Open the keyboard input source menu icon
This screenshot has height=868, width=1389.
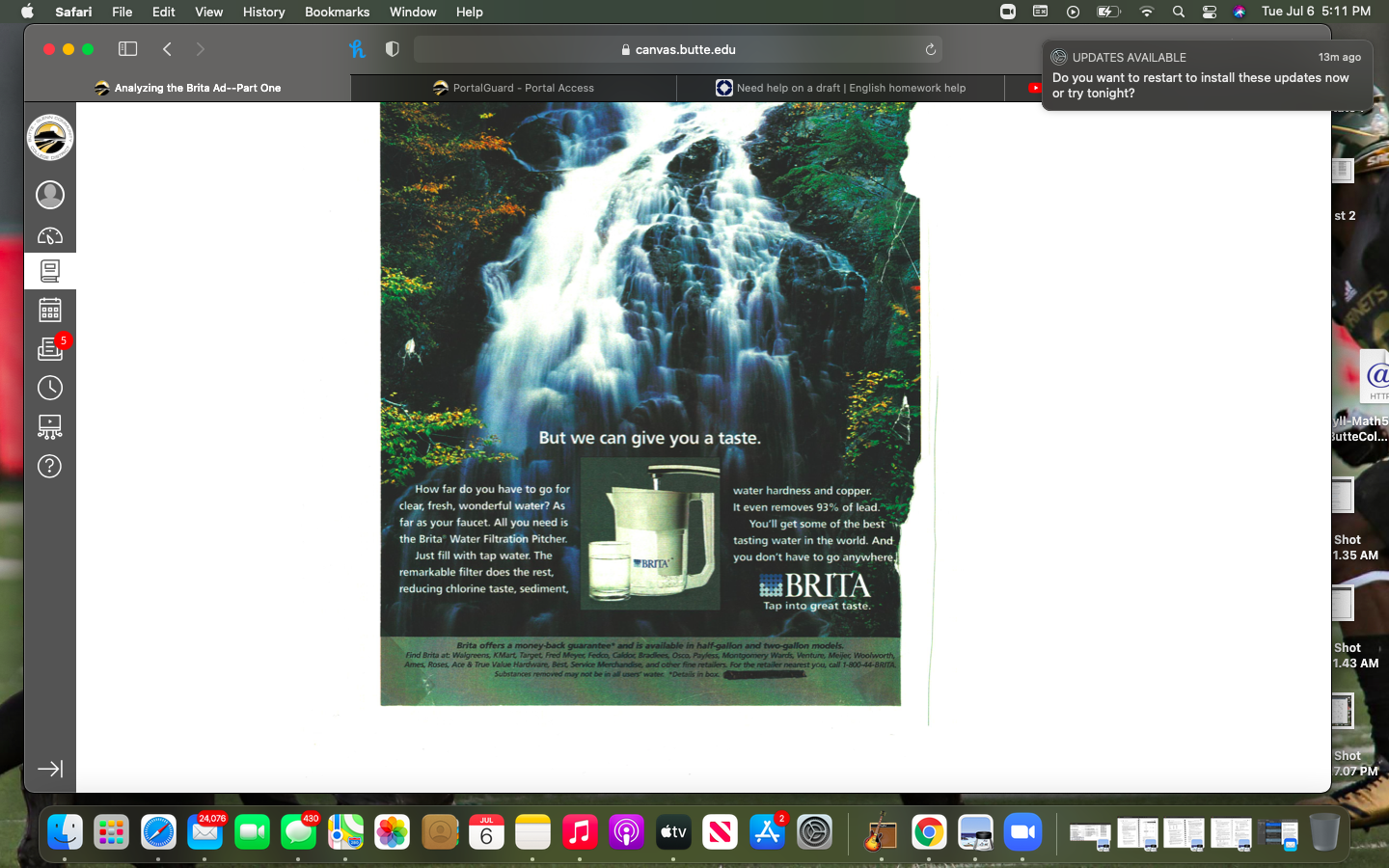(x=1041, y=12)
